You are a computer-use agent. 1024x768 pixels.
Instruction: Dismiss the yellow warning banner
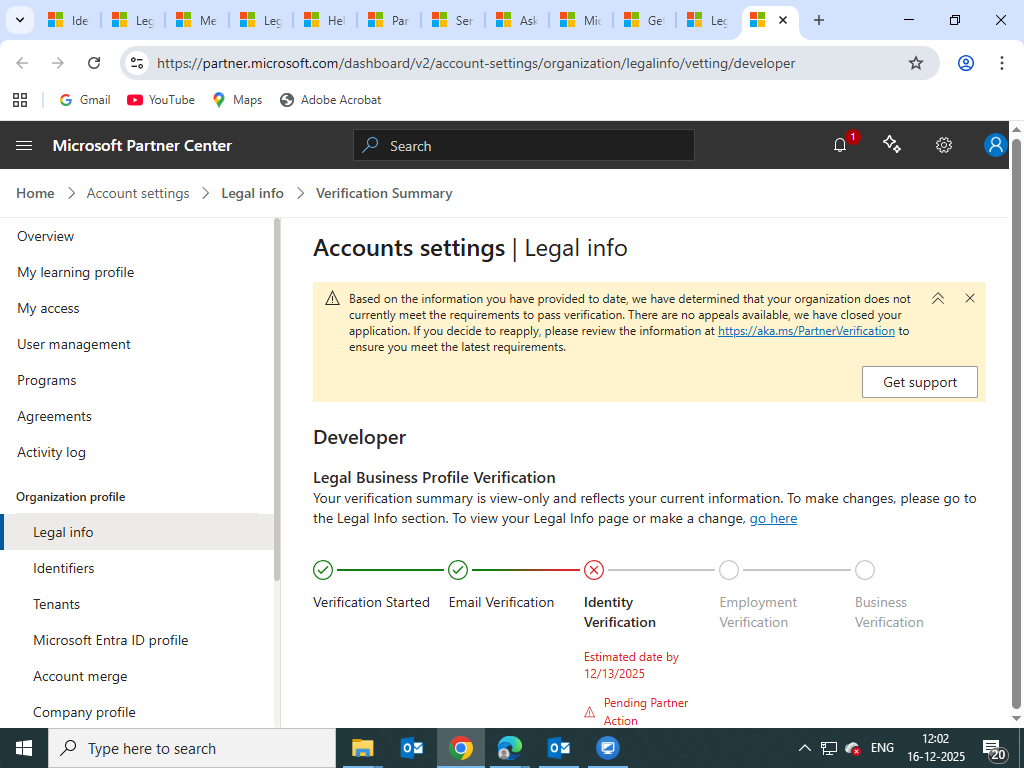(970, 298)
